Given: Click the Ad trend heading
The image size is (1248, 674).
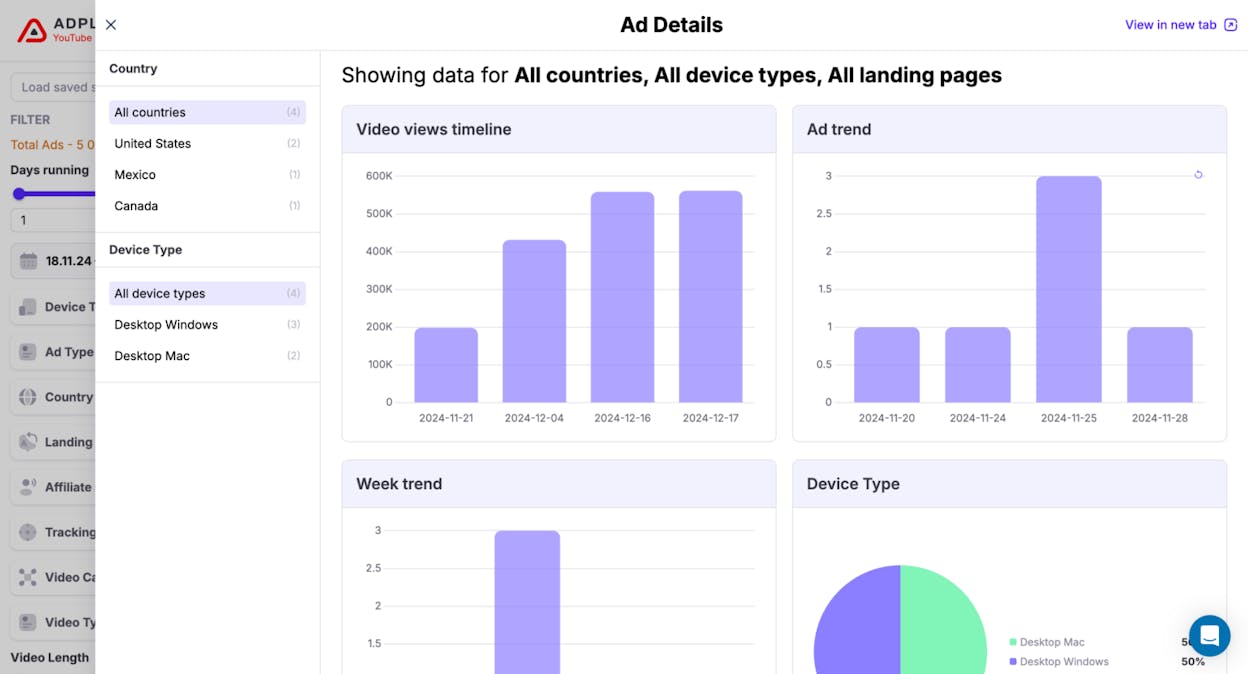Looking at the screenshot, I should (x=839, y=129).
